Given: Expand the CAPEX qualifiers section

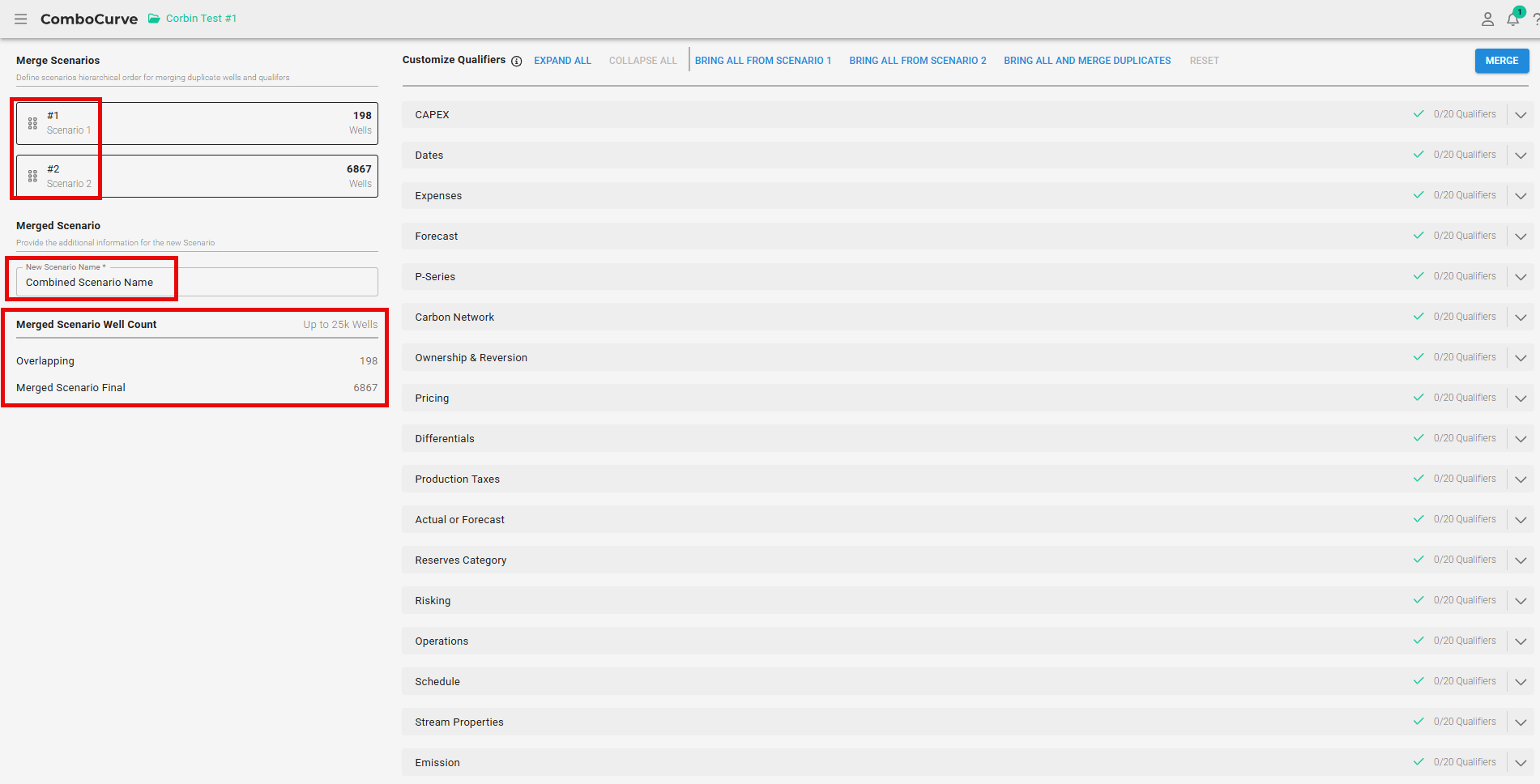Looking at the screenshot, I should tap(1521, 115).
